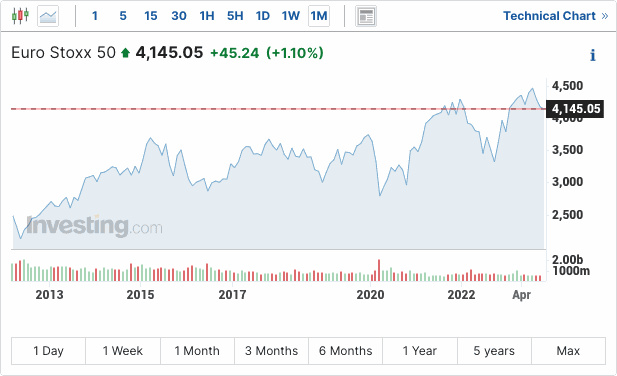Image resolution: width=617 pixels, height=376 pixels.
Task: Click the +45.24 change value
Action: pos(235,53)
